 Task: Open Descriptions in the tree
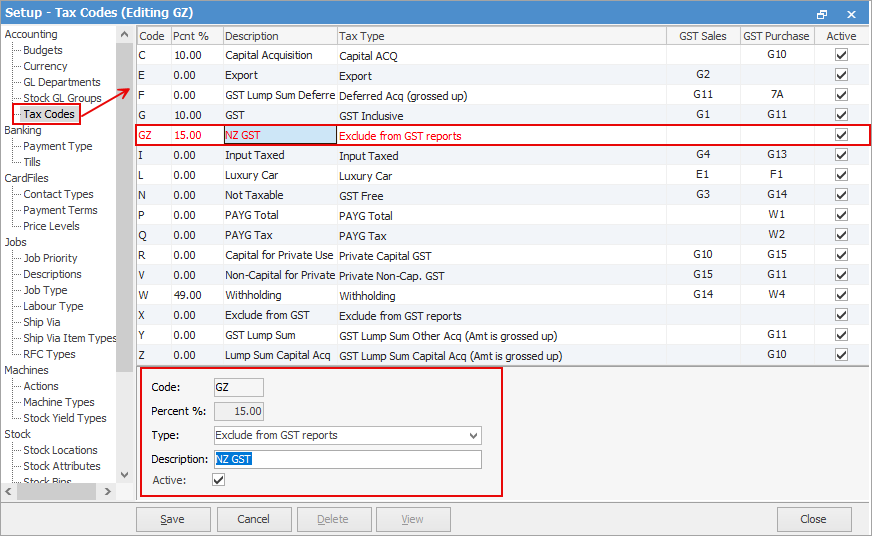coord(52,275)
